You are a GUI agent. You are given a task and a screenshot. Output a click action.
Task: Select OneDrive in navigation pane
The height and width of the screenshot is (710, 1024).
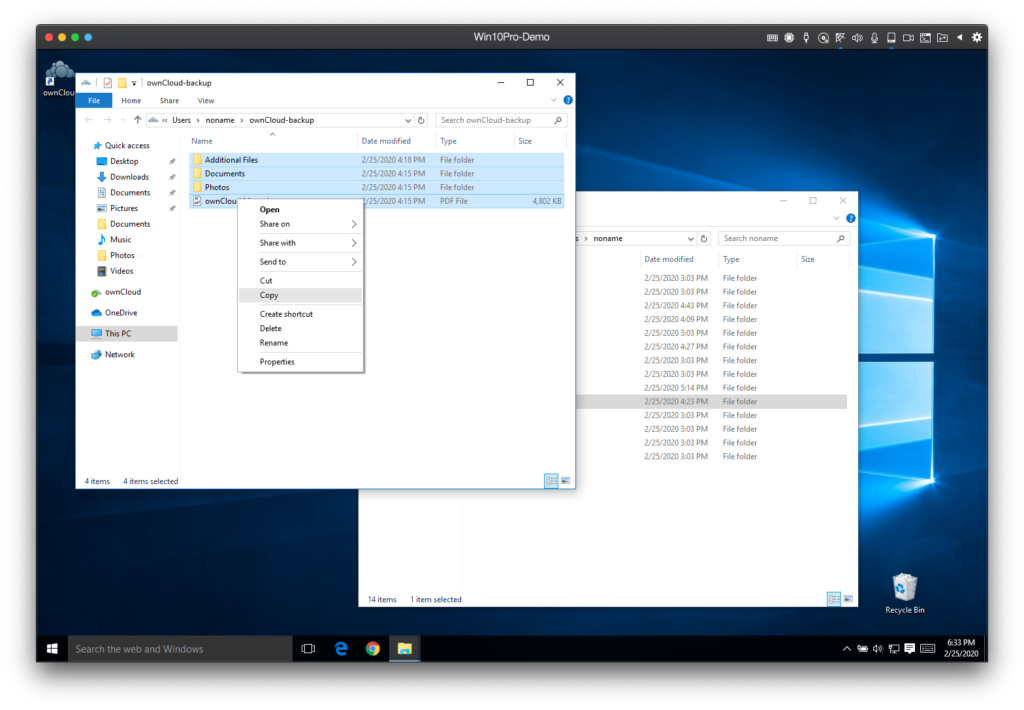[121, 313]
